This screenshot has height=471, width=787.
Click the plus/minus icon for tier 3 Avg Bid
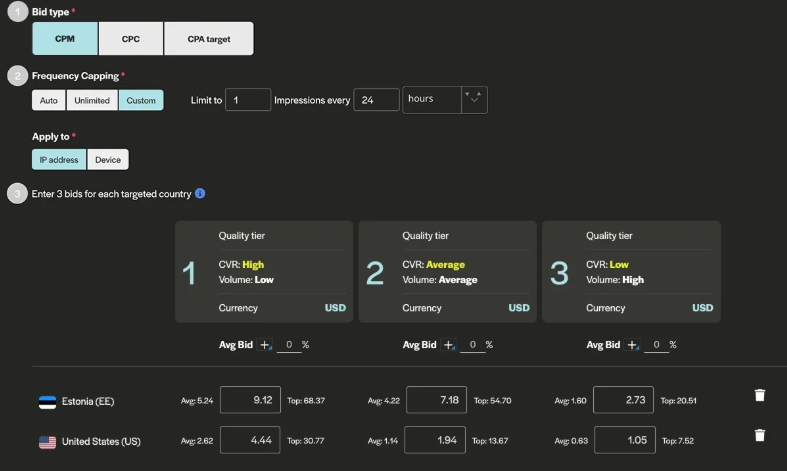pos(633,345)
